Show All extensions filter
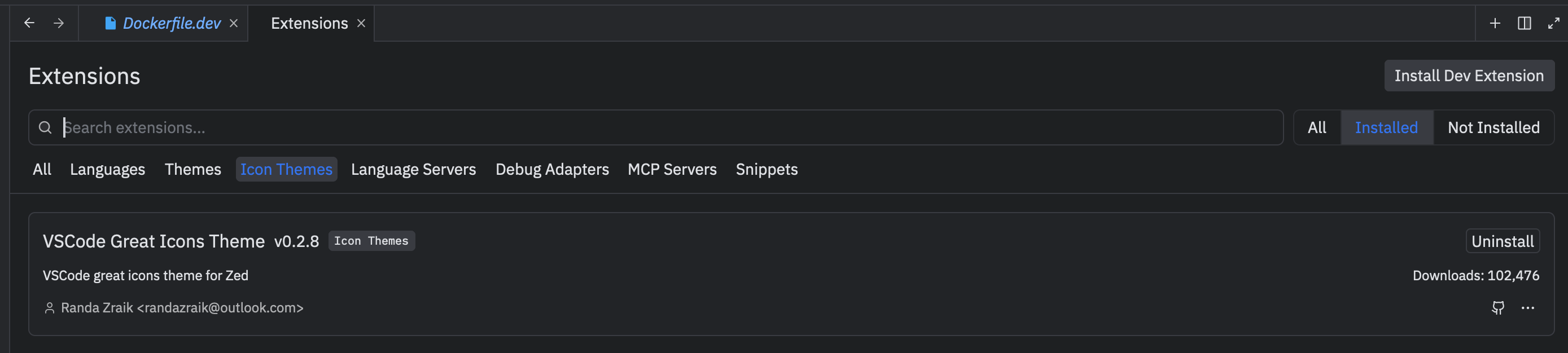The image size is (1568, 353). (1317, 128)
